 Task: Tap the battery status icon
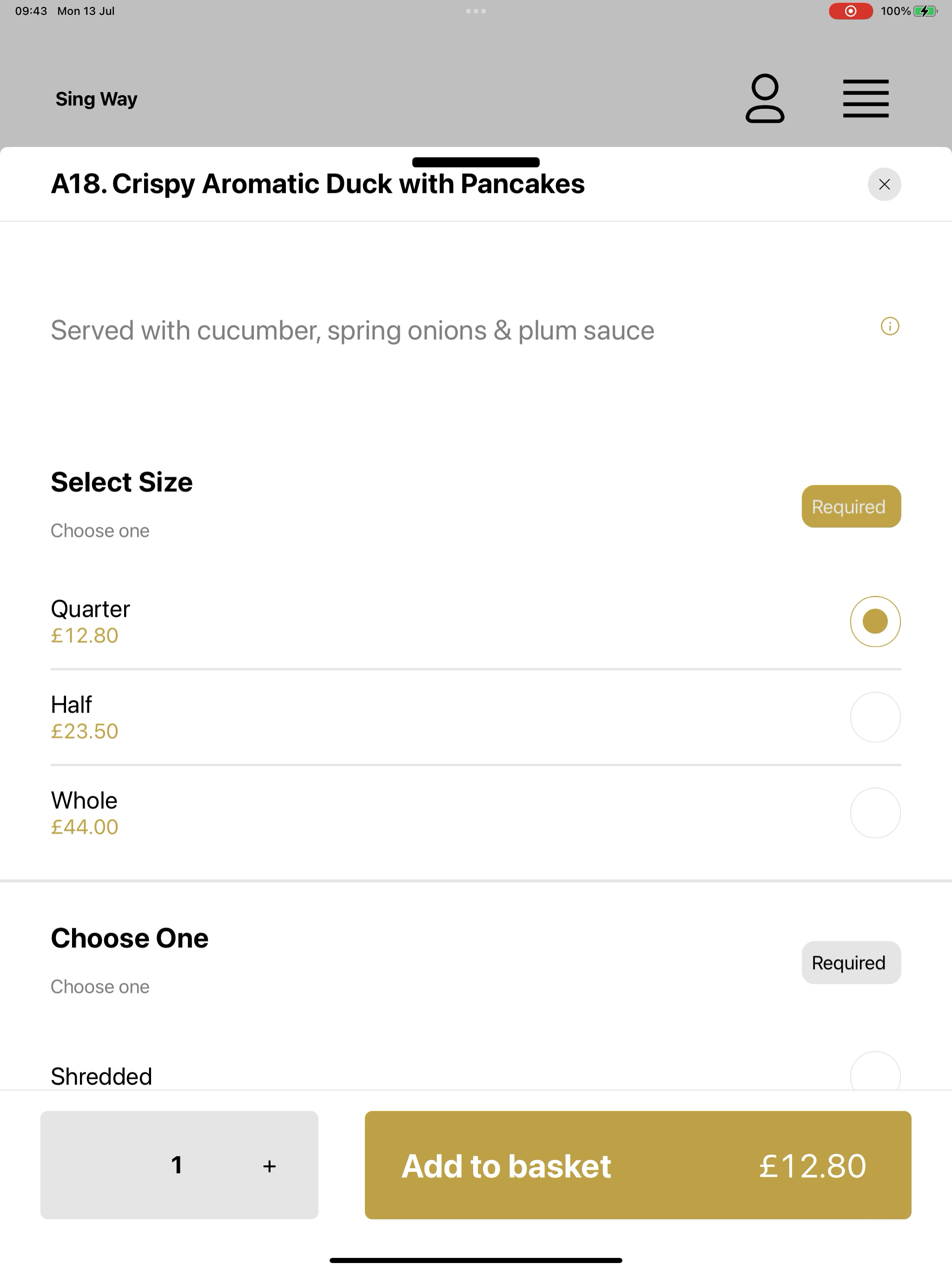(x=925, y=11)
